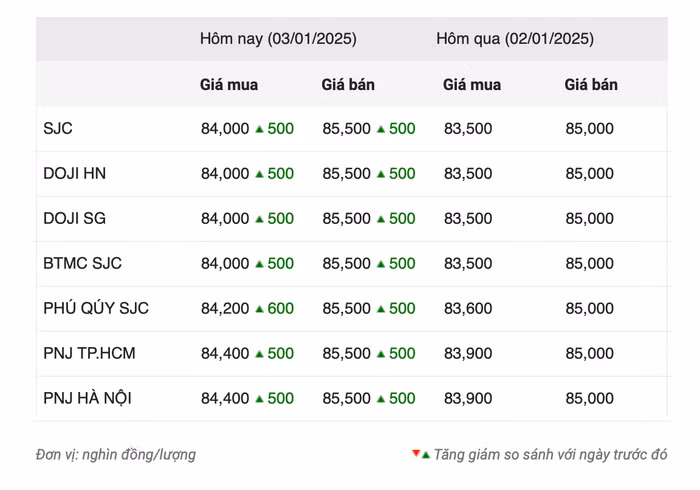Click up arrow in DOJI HN buying price
Viewport: 700px width, 490px height.
(x=259, y=174)
